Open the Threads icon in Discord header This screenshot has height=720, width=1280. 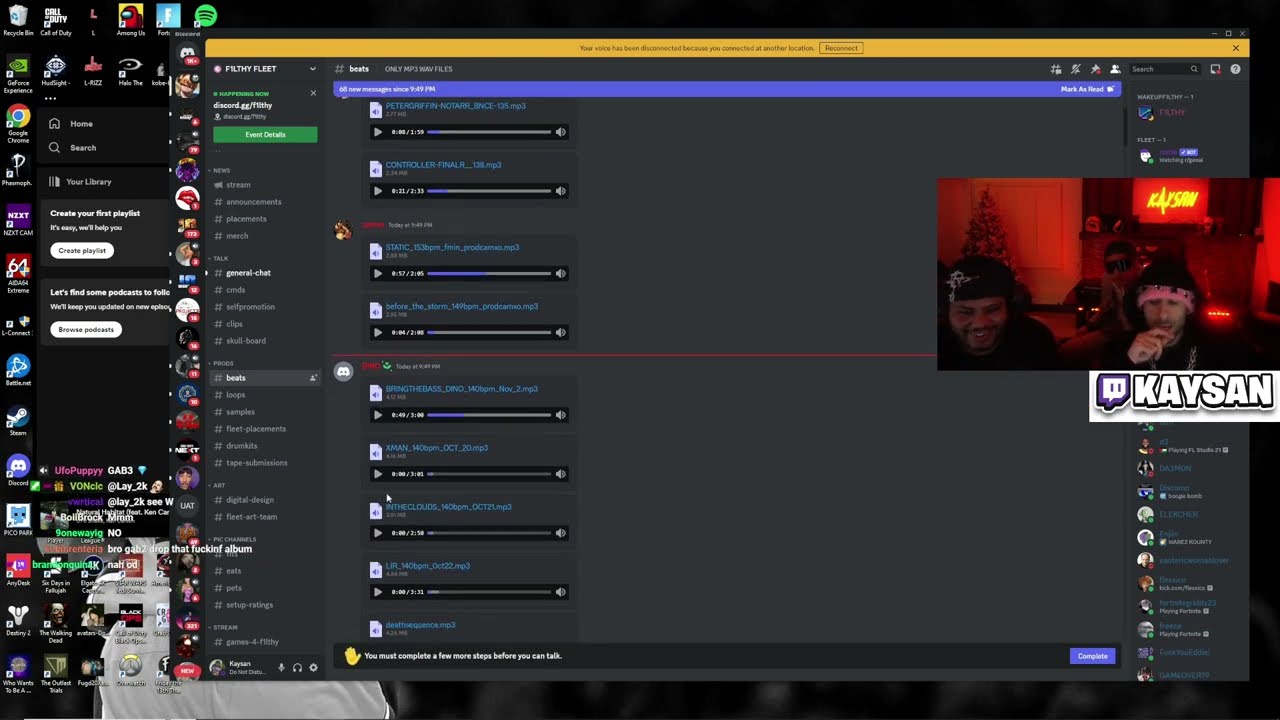(x=1056, y=69)
